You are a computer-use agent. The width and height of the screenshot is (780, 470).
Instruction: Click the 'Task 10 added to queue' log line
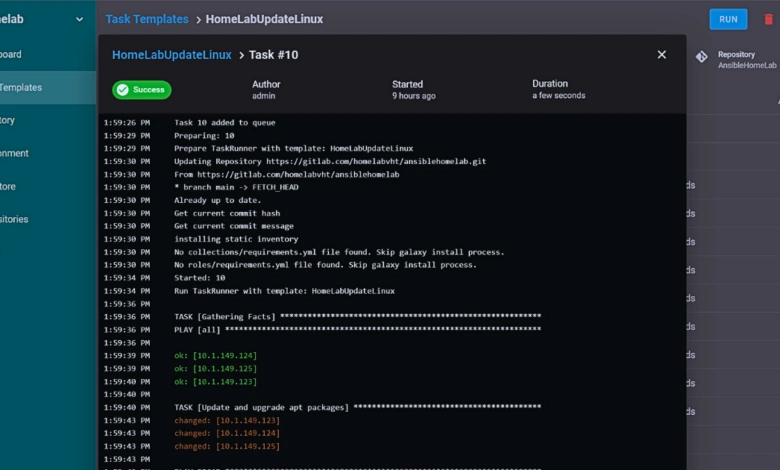tap(224, 123)
